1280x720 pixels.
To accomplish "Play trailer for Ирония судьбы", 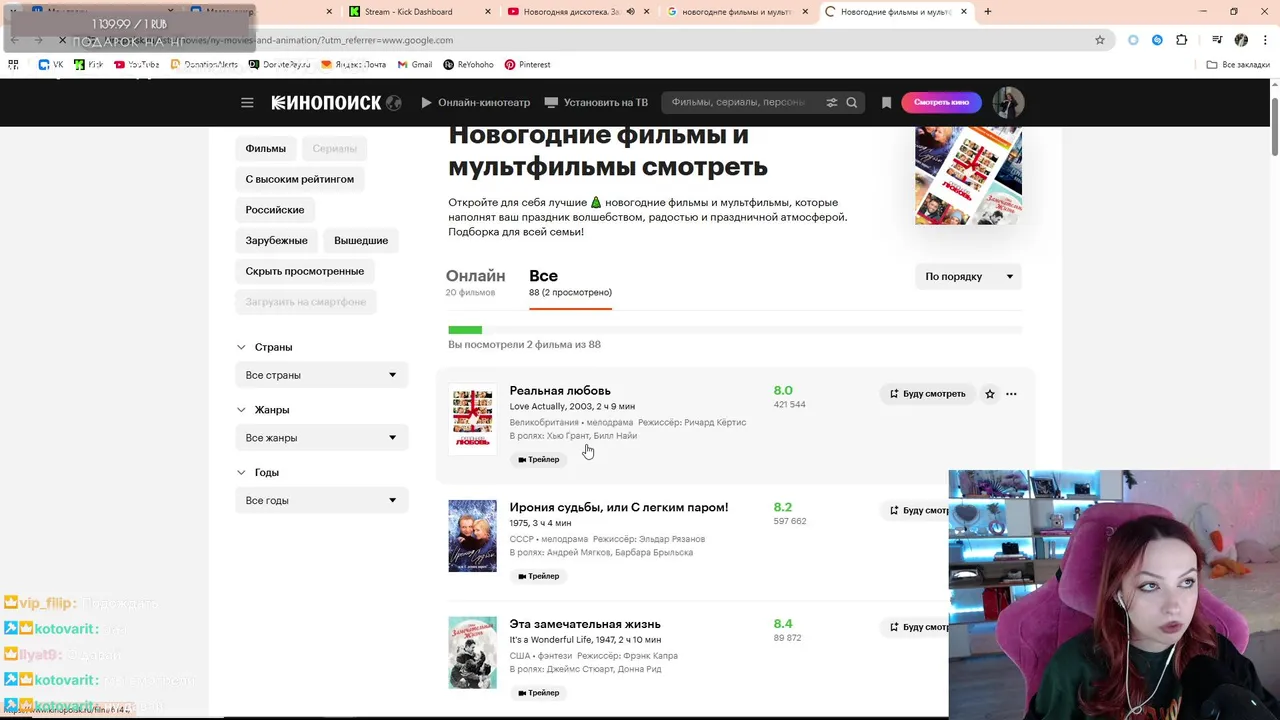I will point(539,576).
